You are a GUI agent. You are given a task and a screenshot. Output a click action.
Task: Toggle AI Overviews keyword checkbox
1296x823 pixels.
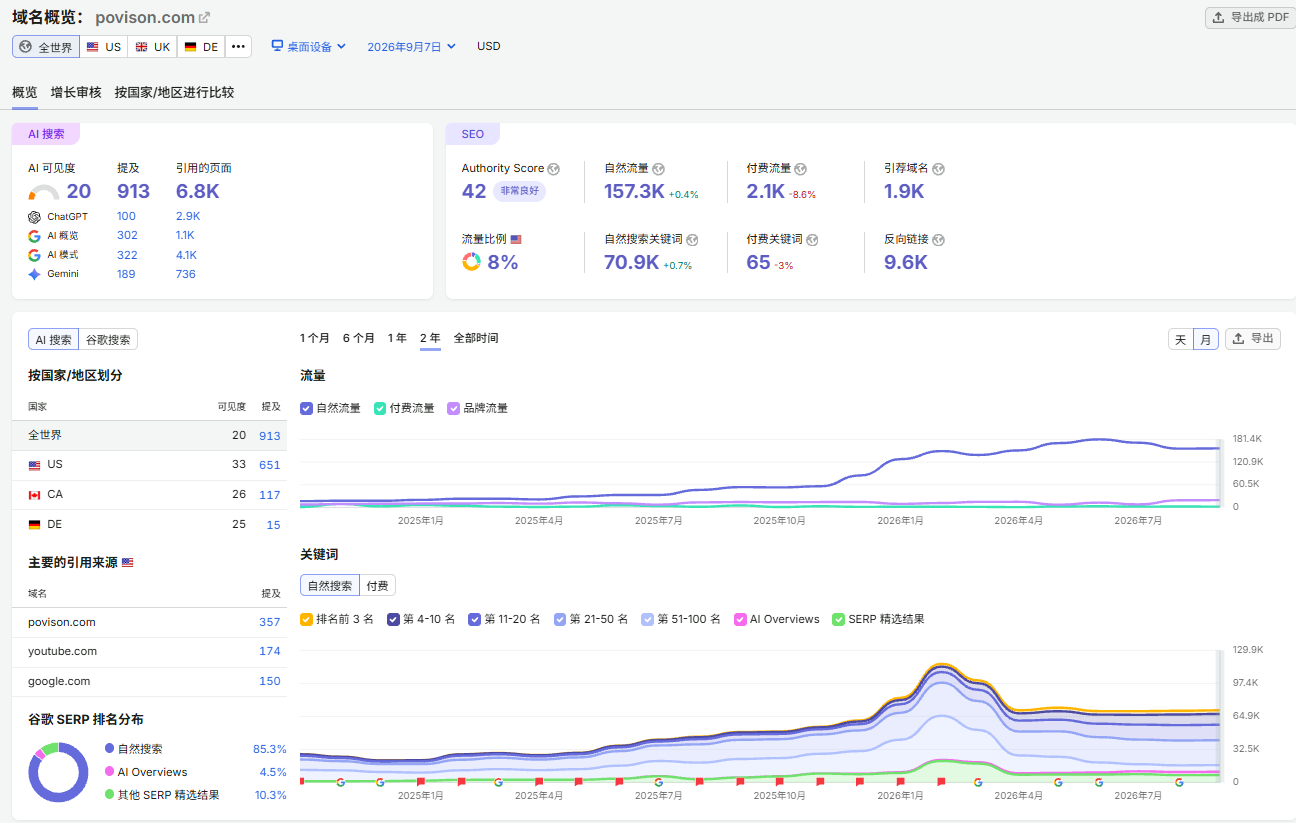point(740,619)
